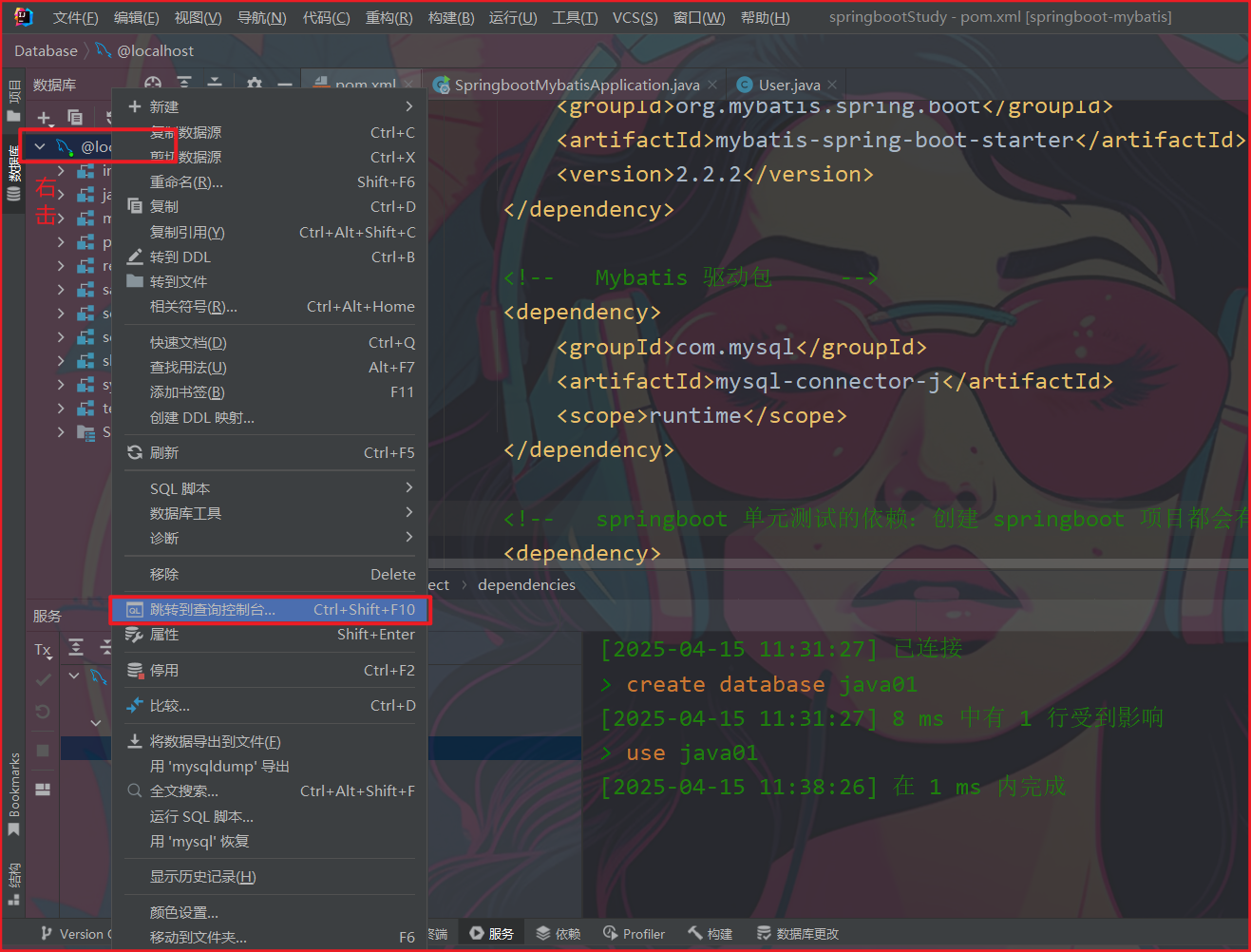Click the expand all icon in the 服务 toolbar

pos(76,648)
